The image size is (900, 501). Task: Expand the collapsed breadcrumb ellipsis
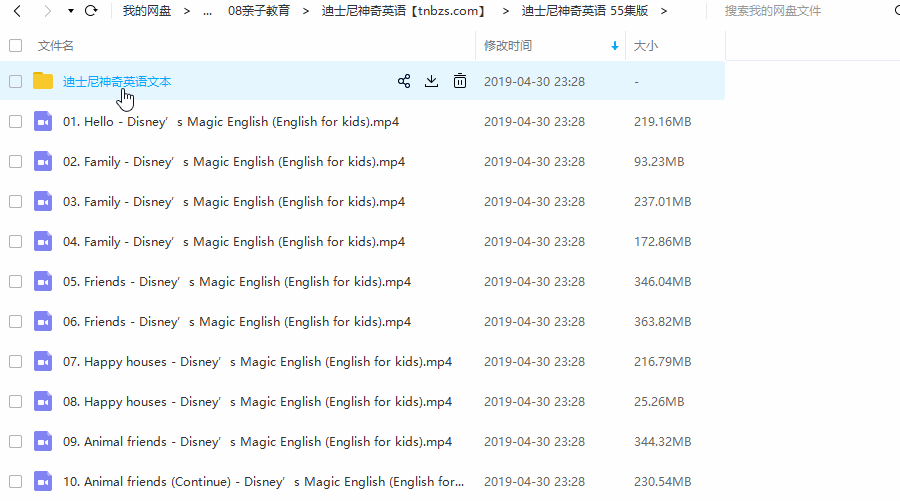(208, 11)
